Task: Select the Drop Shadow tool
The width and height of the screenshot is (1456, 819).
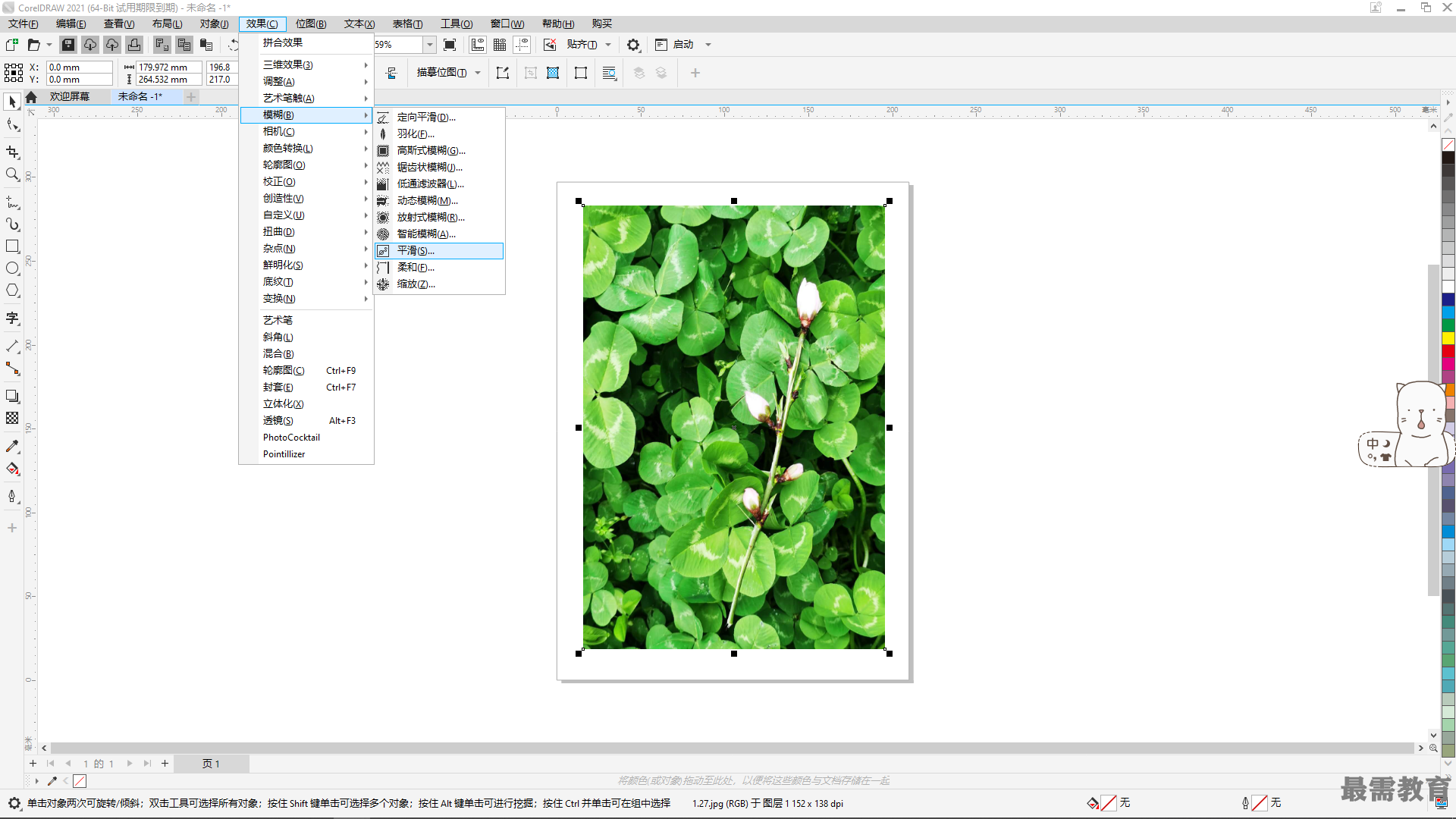Action: click(12, 397)
